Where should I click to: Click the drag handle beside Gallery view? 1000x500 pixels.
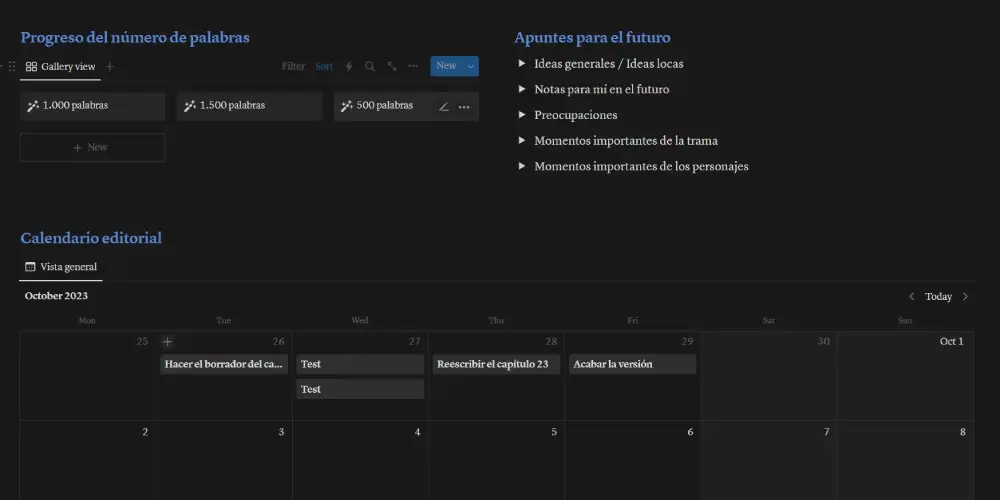[12, 67]
